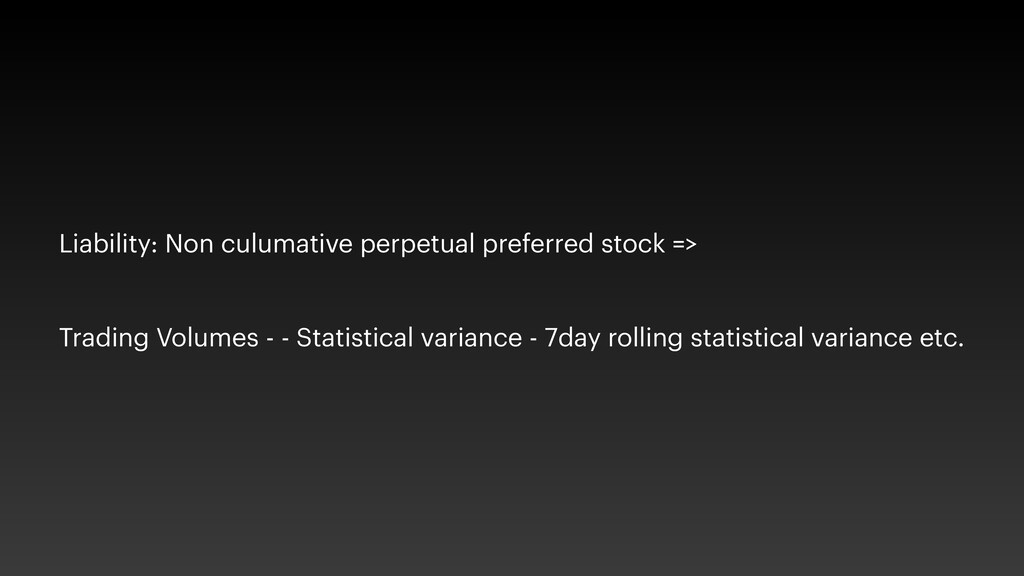Click the word "stock" in first line
This screenshot has width=1024, height=576.
(x=629, y=244)
